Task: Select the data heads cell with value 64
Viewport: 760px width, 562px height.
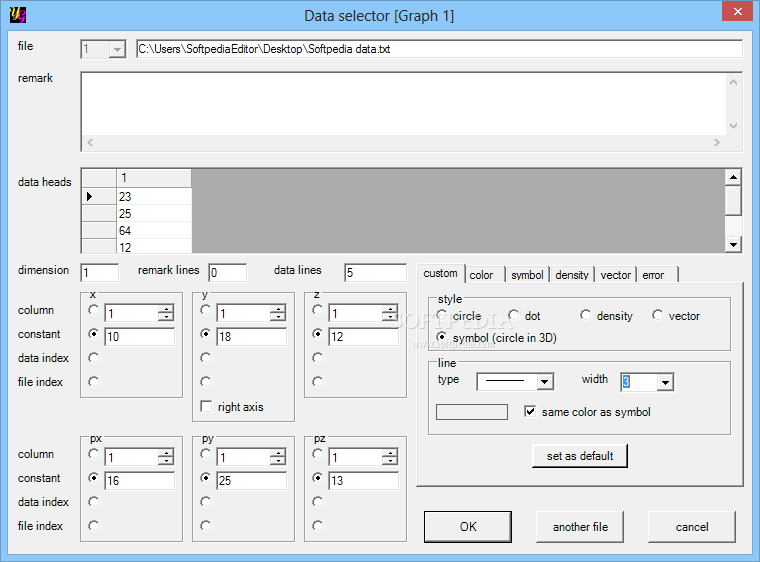Action: coord(154,230)
